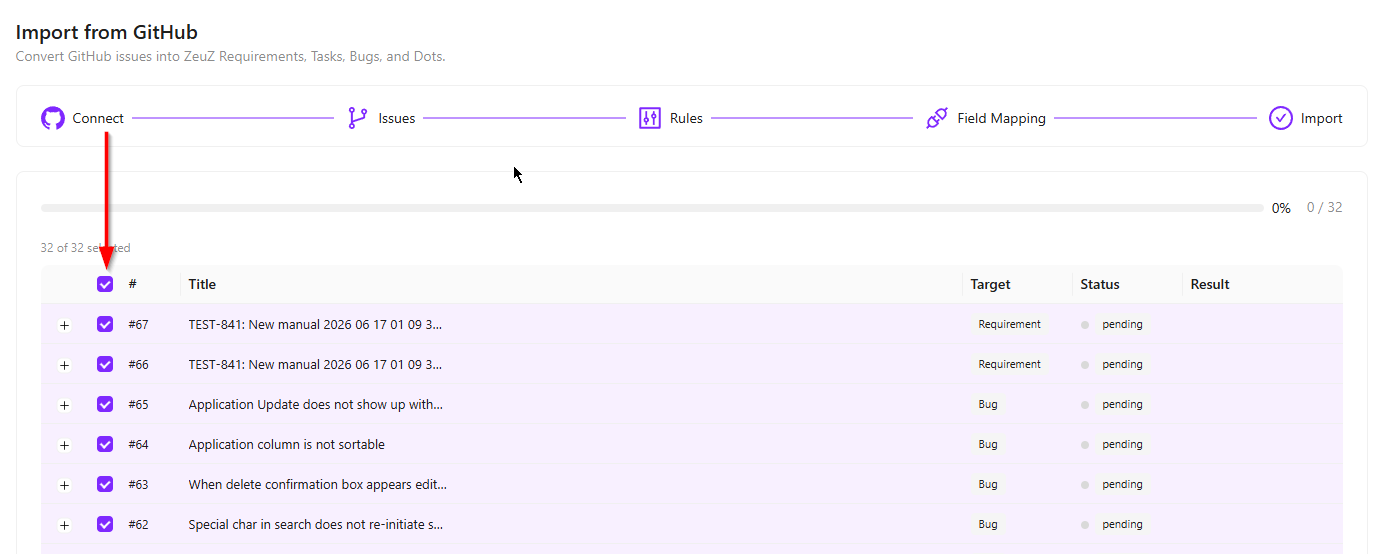The width and height of the screenshot is (1391, 554).
Task: Click the GitHub logo icon in Connect step
Action: coord(52,118)
